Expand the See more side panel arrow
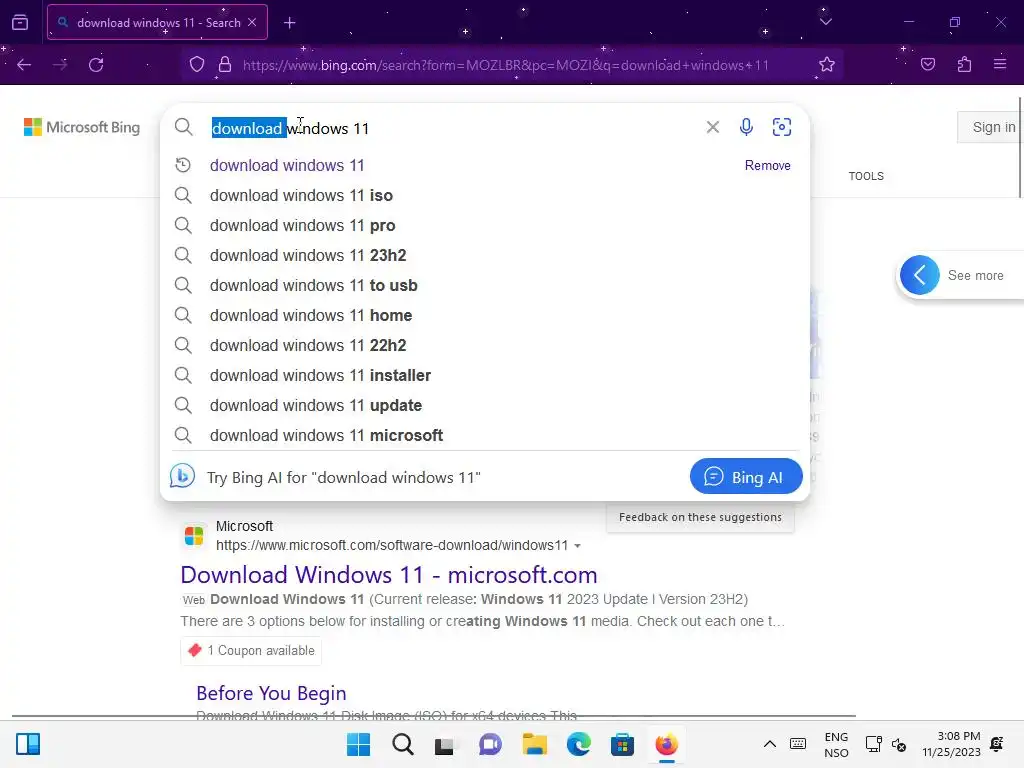Viewport: 1024px width, 768px height. [x=920, y=275]
